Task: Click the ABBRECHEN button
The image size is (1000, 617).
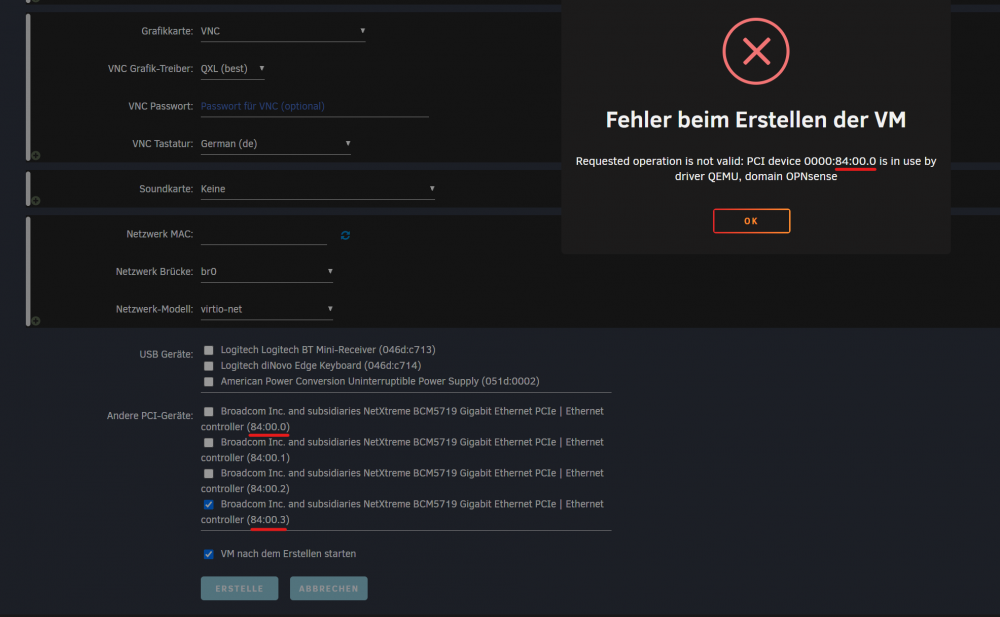Action: tap(328, 588)
